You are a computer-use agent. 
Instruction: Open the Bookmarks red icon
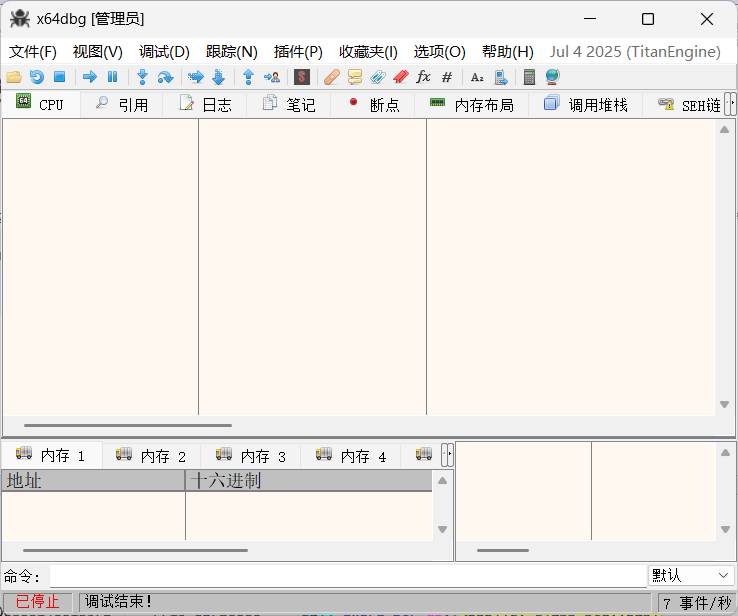click(x=401, y=77)
